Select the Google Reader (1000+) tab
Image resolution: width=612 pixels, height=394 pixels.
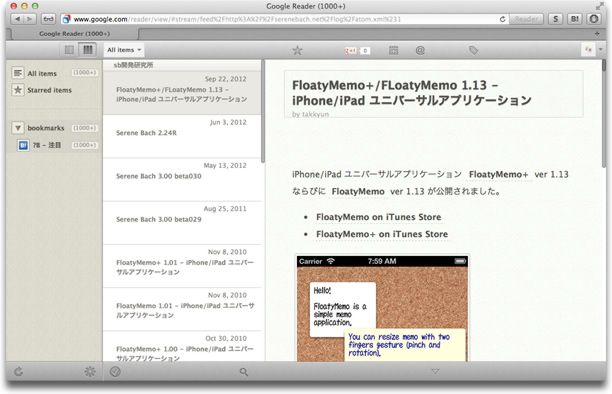pos(75,34)
